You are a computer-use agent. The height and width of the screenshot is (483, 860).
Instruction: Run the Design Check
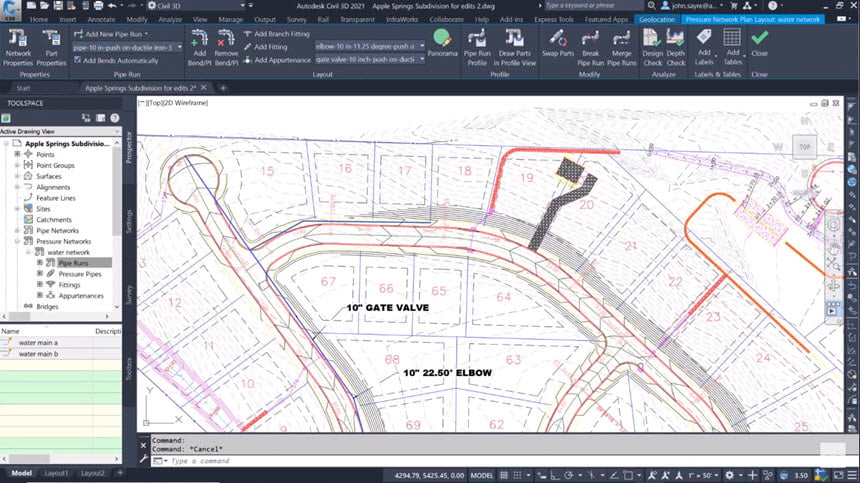(653, 48)
